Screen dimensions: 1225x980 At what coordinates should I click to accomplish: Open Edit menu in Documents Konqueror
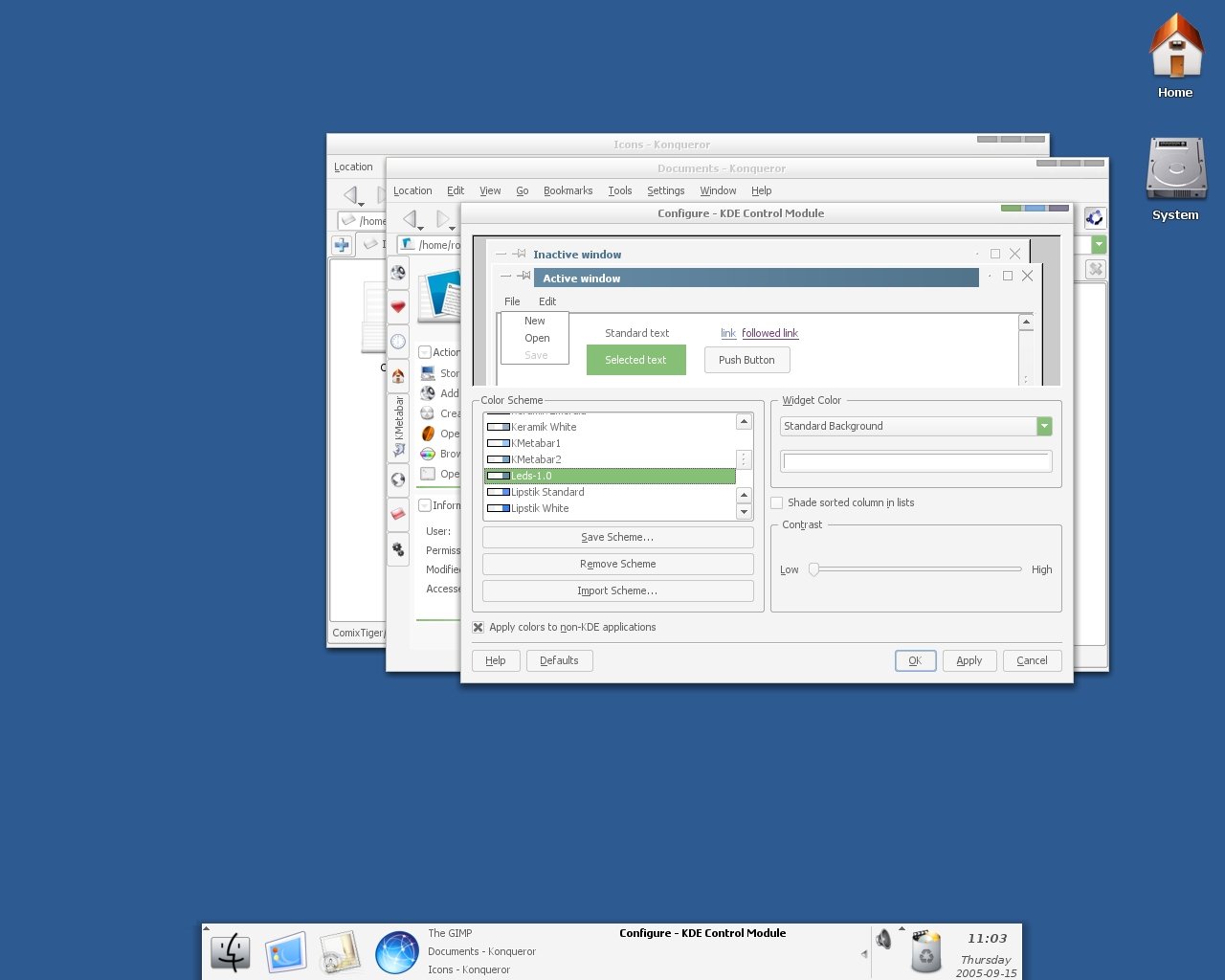[x=456, y=191]
